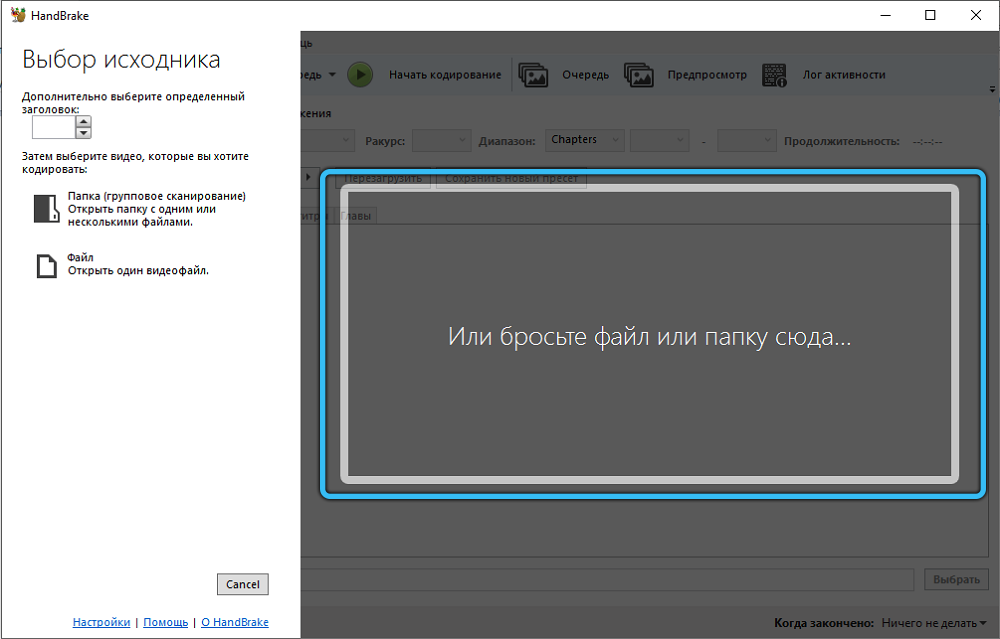The height and width of the screenshot is (639, 1000).
Task: Increase the title number with up arrow
Action: point(84,121)
